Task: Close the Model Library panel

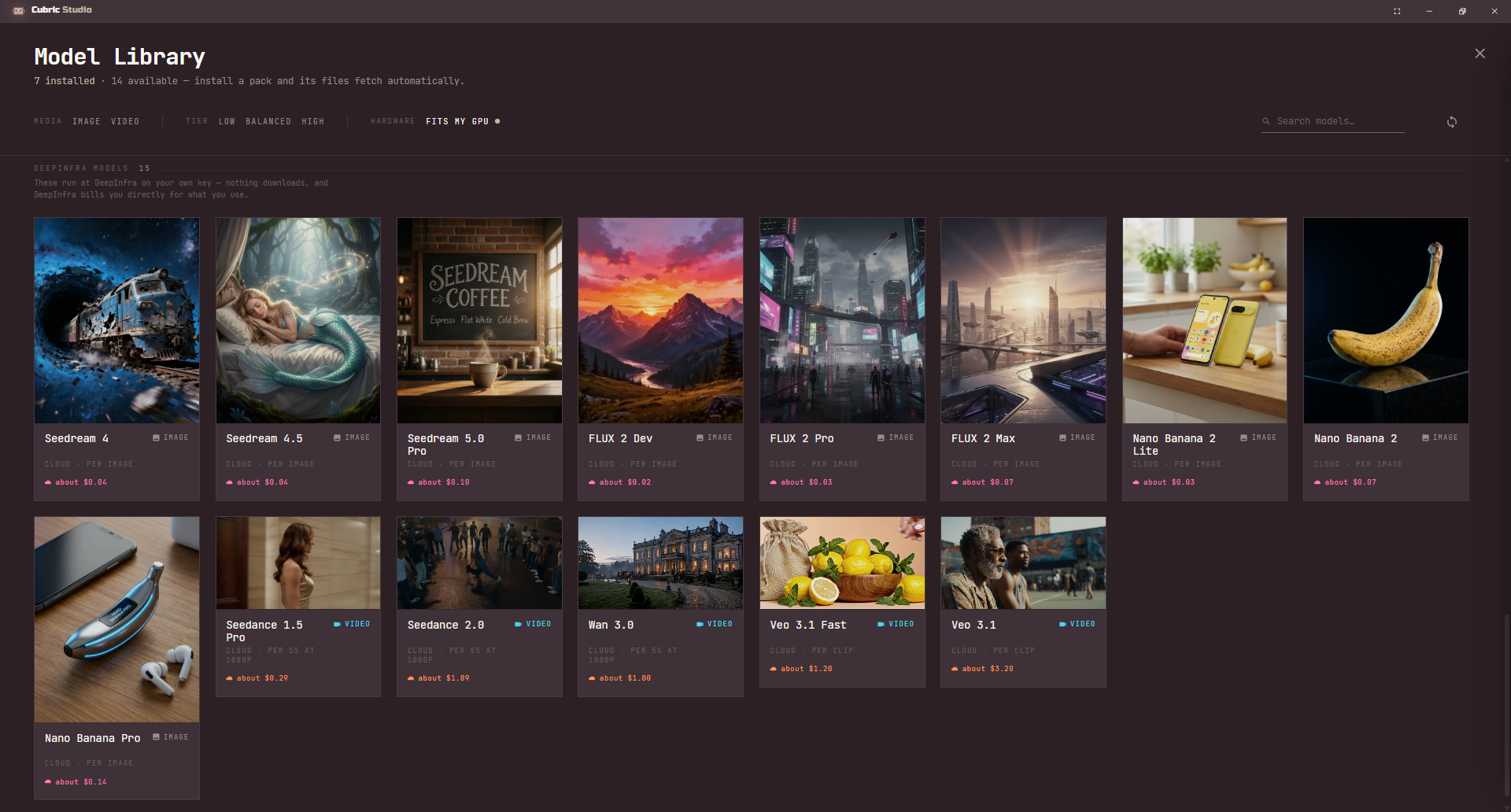Action: [x=1480, y=54]
